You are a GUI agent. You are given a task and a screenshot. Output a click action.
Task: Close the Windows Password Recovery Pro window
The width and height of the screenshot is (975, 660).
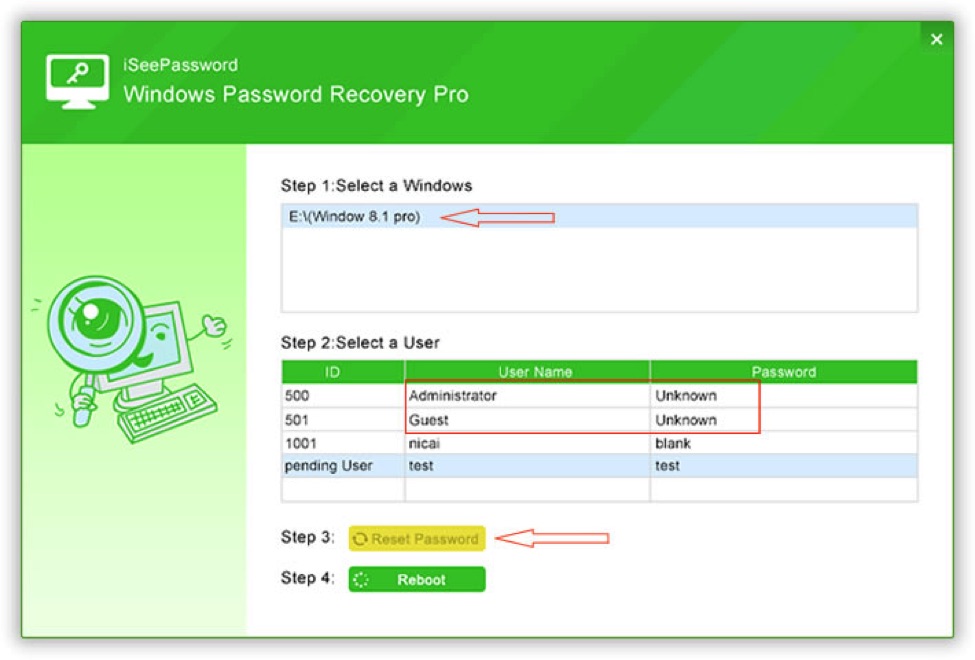click(936, 39)
